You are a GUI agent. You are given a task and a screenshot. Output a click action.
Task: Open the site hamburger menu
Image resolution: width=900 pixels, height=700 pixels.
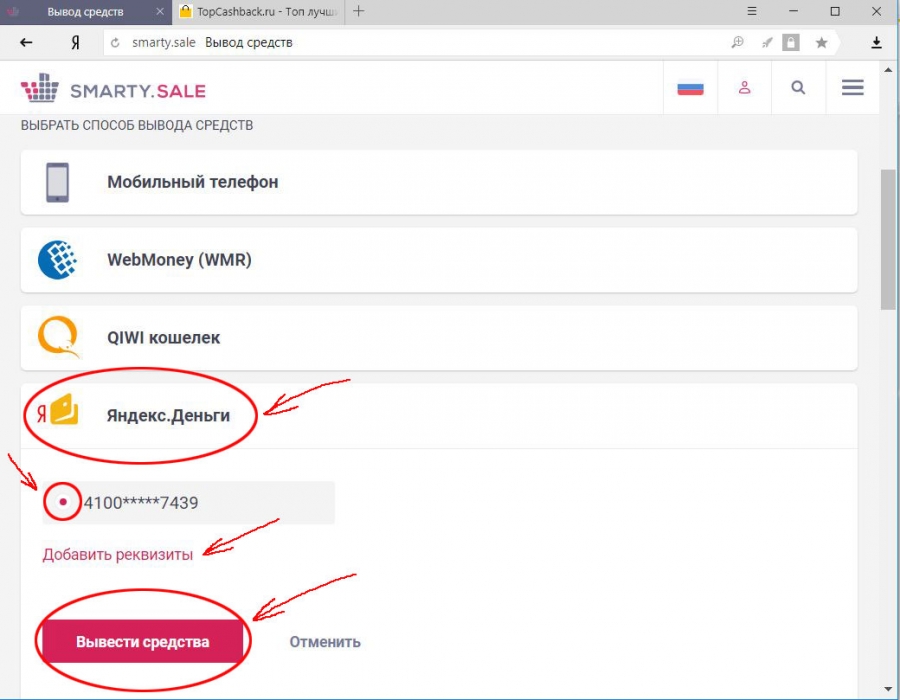click(853, 88)
